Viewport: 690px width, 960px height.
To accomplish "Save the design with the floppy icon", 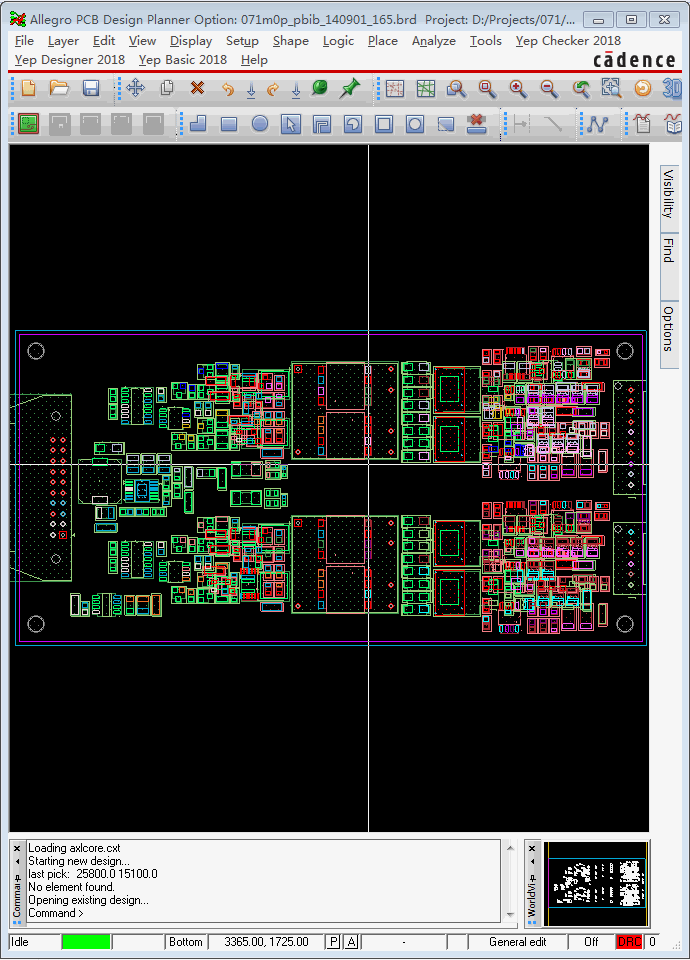I will (x=91, y=88).
